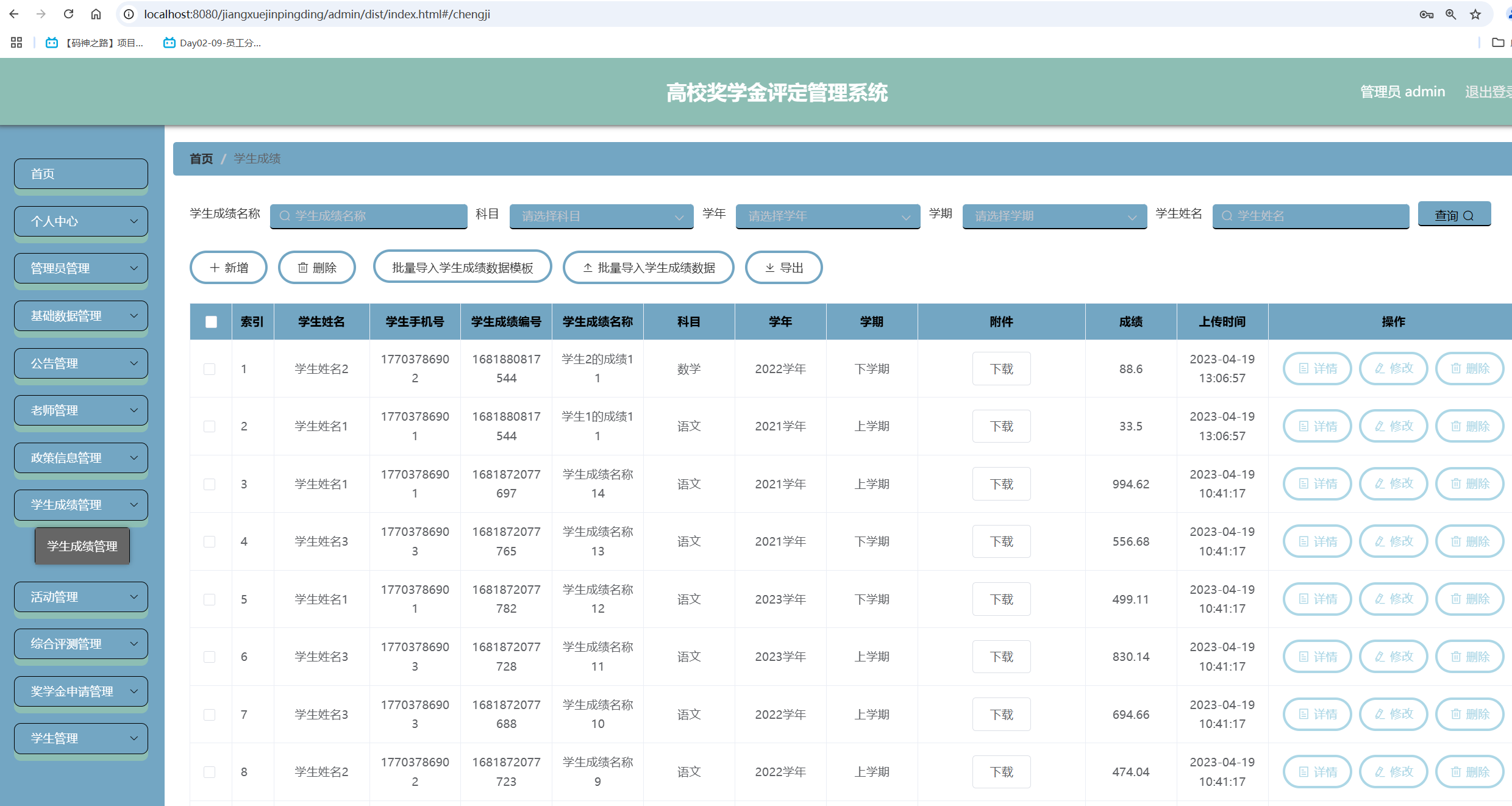Click the 查询 search button
This screenshot has width=1512, height=806.
point(1454,215)
